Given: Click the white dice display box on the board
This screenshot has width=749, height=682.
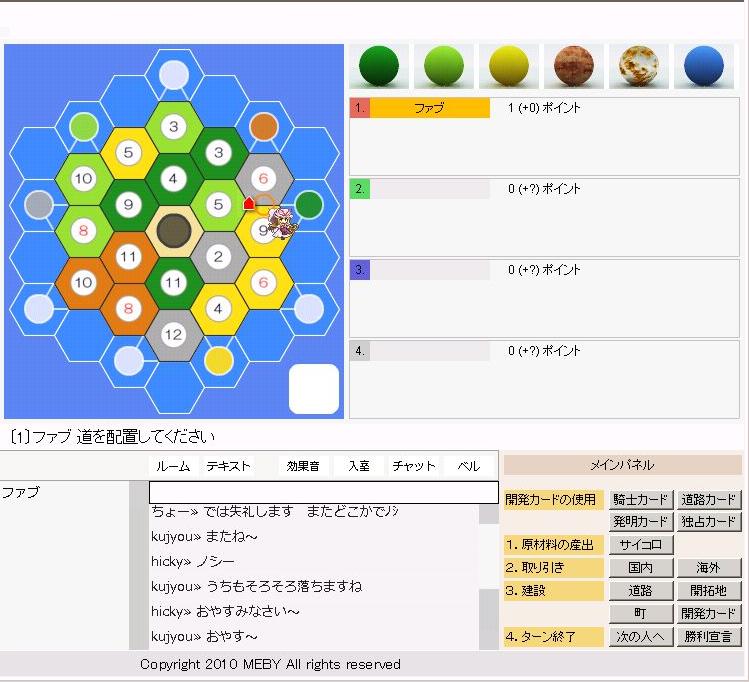Looking at the screenshot, I should [314, 389].
